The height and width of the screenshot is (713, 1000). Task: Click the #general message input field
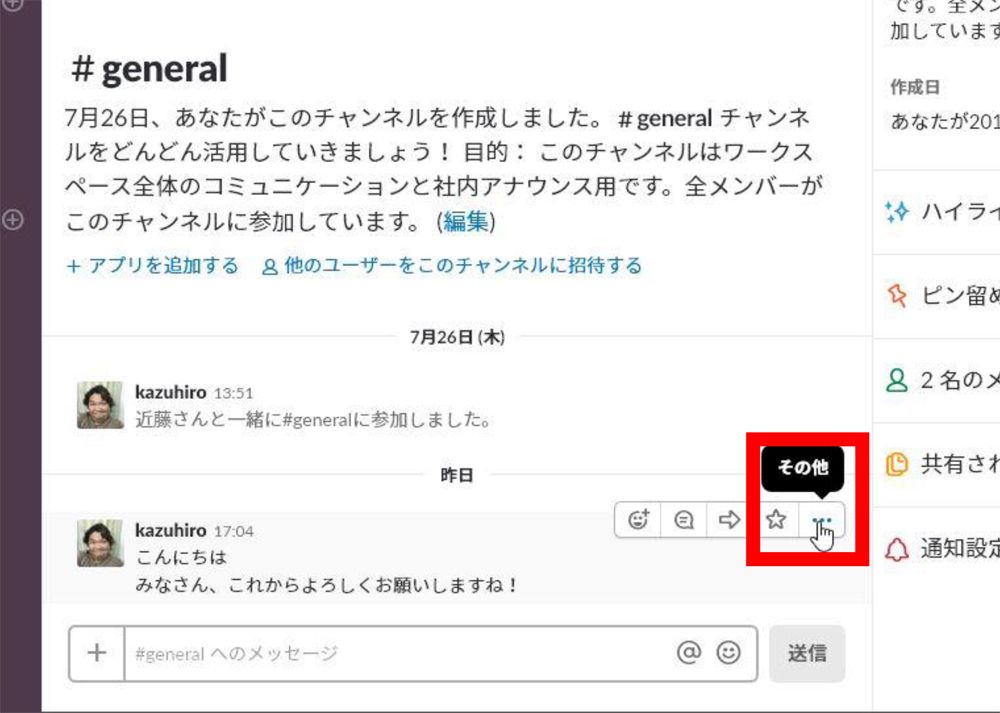tap(399, 653)
